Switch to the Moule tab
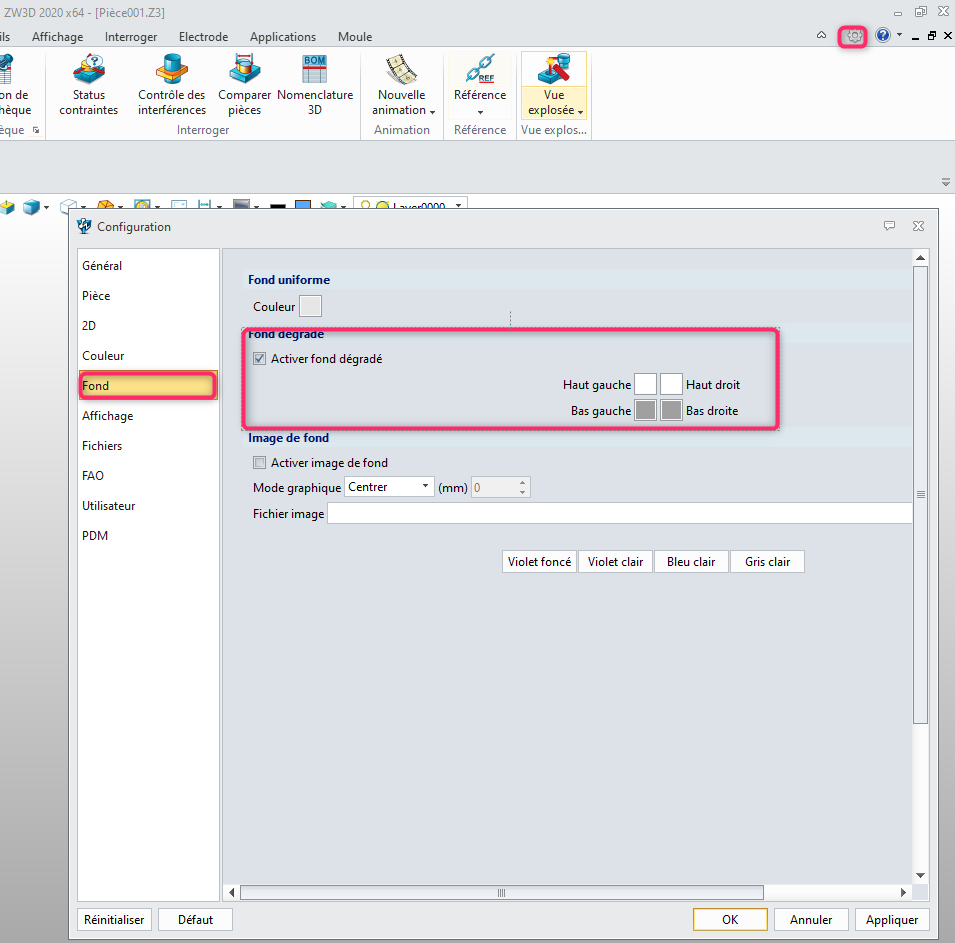955x943 pixels. coord(355,37)
